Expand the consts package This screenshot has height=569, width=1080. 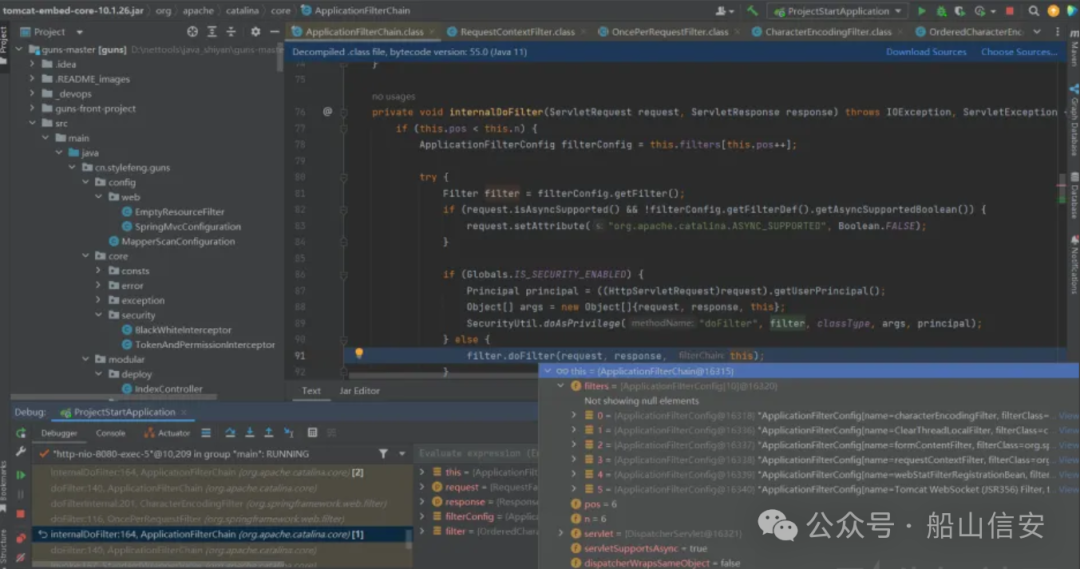click(98, 271)
